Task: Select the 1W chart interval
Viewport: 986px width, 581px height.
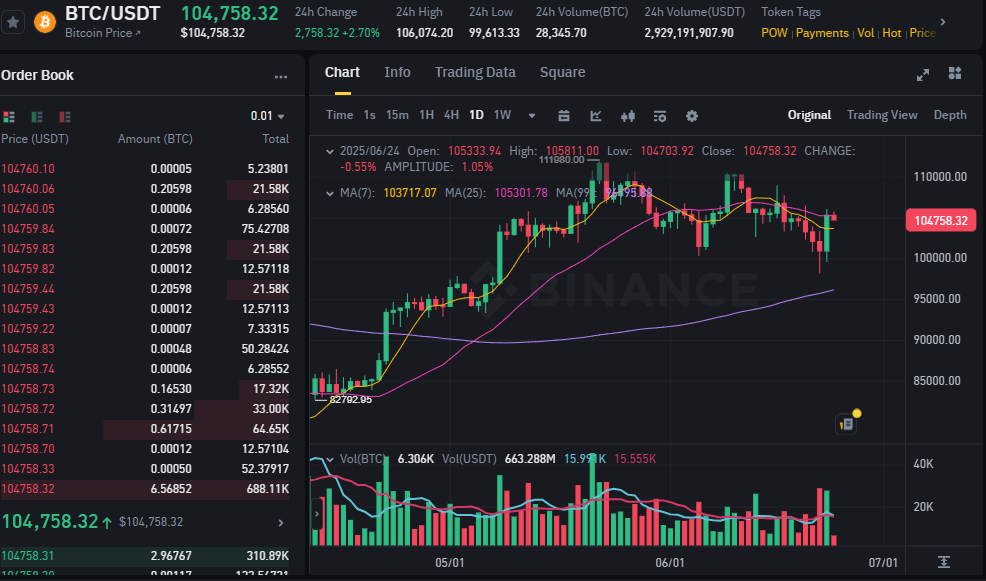Action: (x=502, y=115)
